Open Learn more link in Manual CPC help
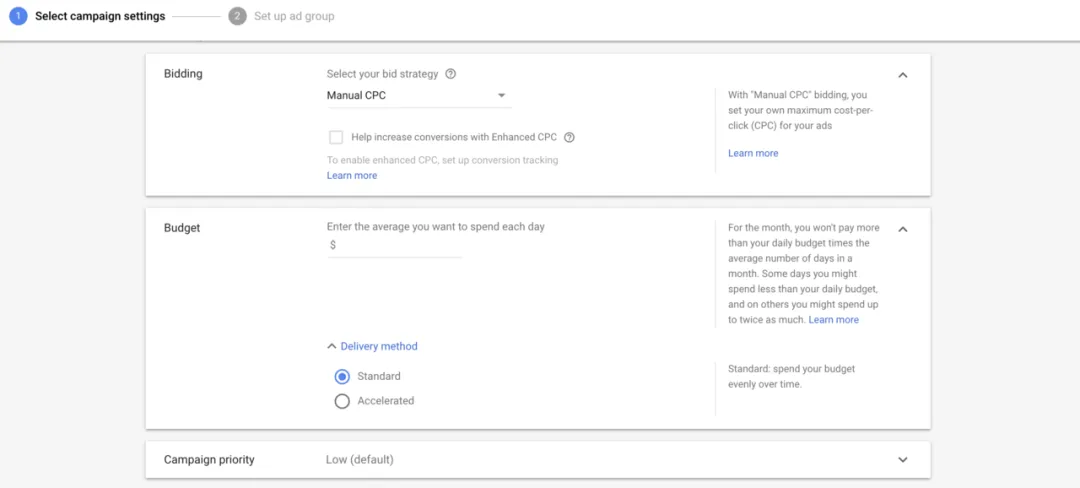The width and height of the screenshot is (1080, 488). [x=753, y=153]
